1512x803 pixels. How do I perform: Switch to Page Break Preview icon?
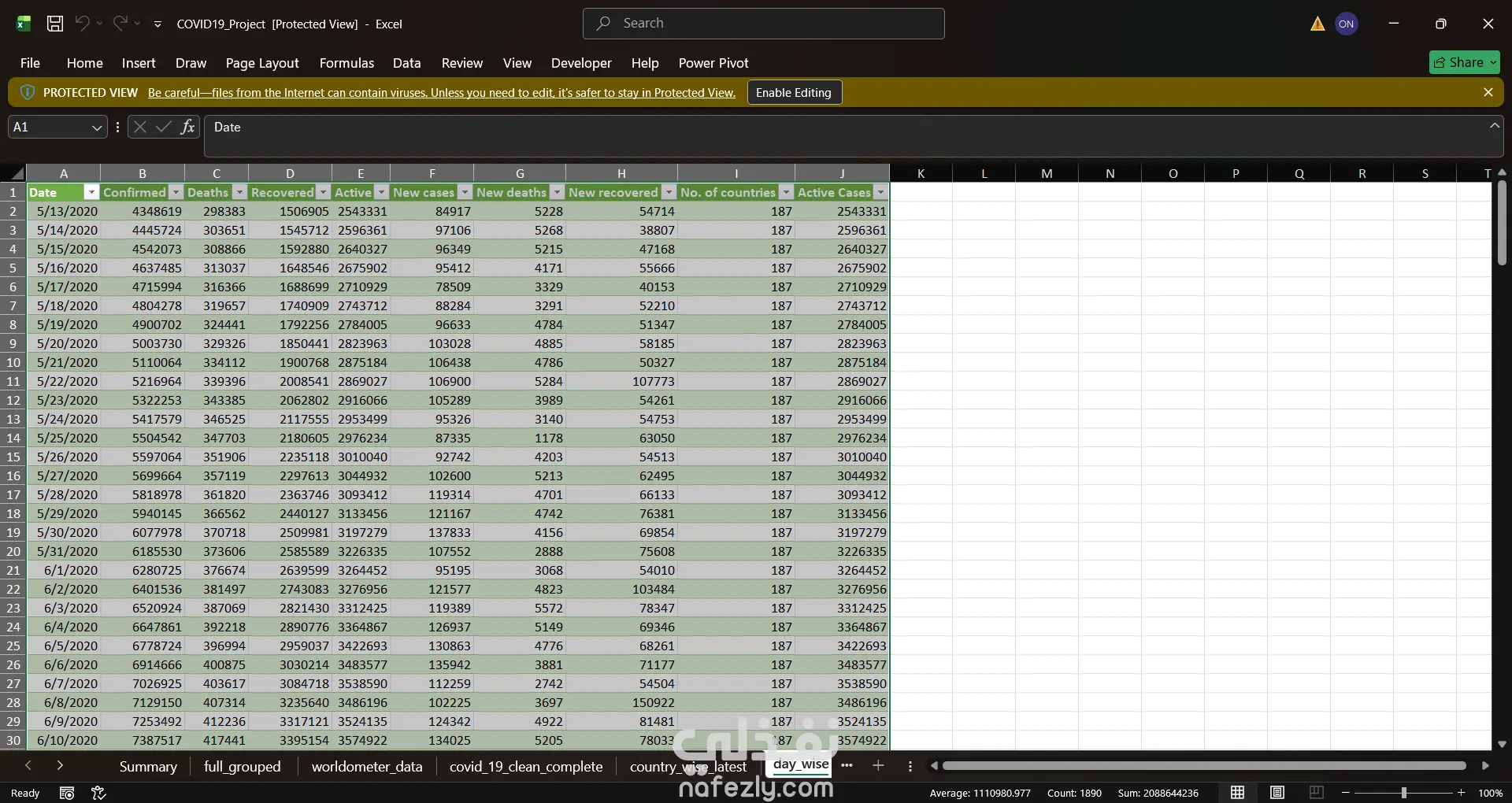tap(1316, 793)
